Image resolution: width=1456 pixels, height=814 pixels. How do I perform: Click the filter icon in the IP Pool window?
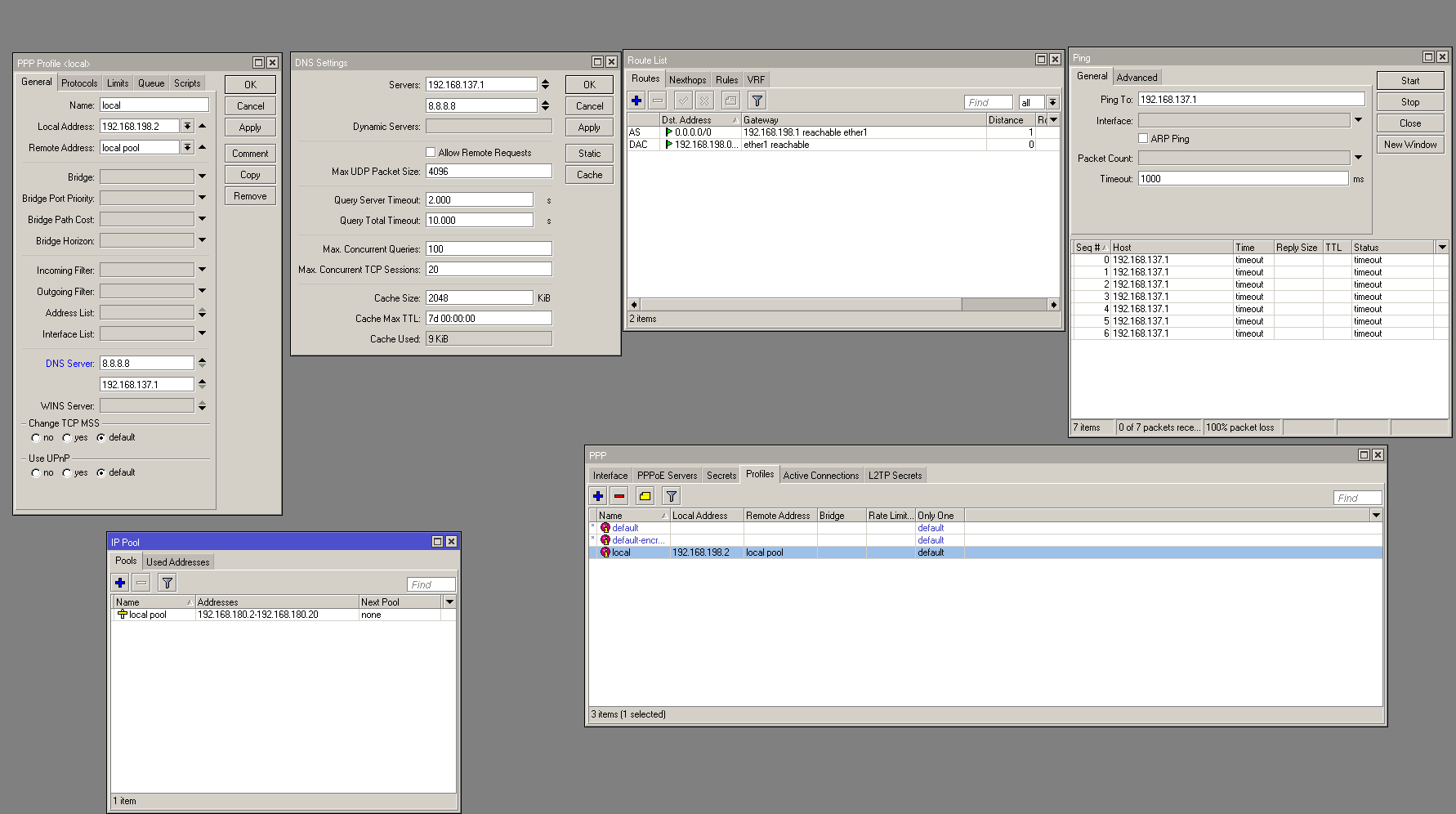tap(167, 583)
